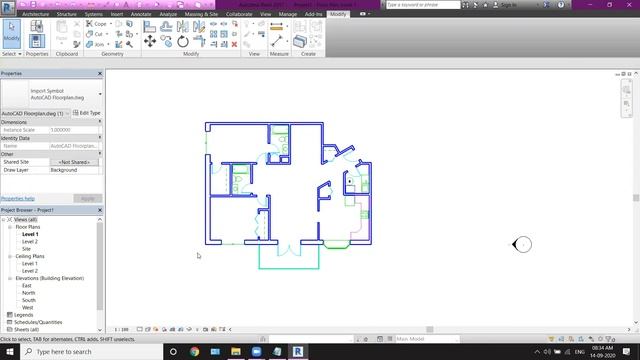640x360 pixels.
Task: Select the Join geometry tool
Action: click(x=95, y=44)
